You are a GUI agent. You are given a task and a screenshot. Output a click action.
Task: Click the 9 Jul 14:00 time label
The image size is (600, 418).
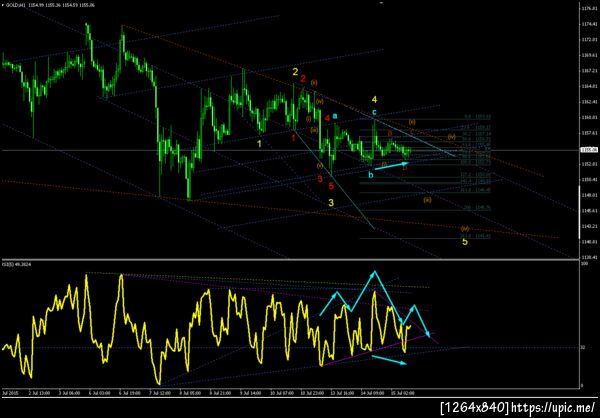[249, 393]
